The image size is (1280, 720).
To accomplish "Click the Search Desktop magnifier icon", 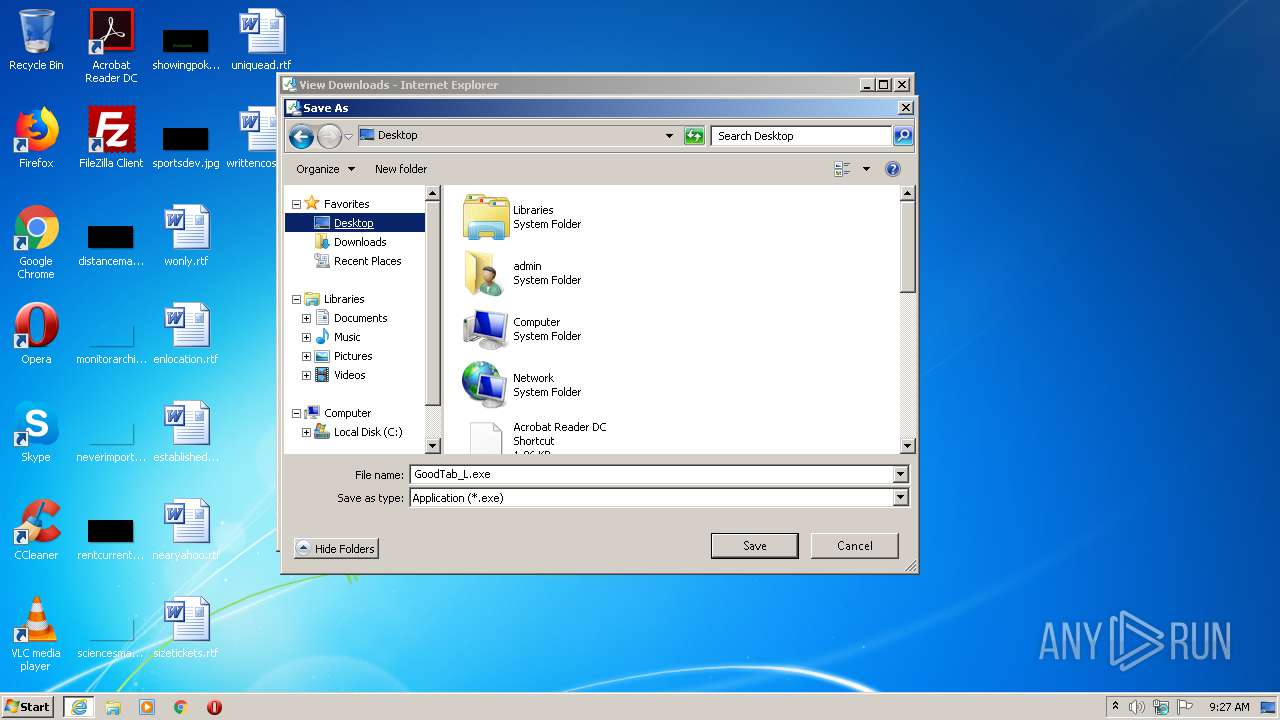I will click(902, 136).
